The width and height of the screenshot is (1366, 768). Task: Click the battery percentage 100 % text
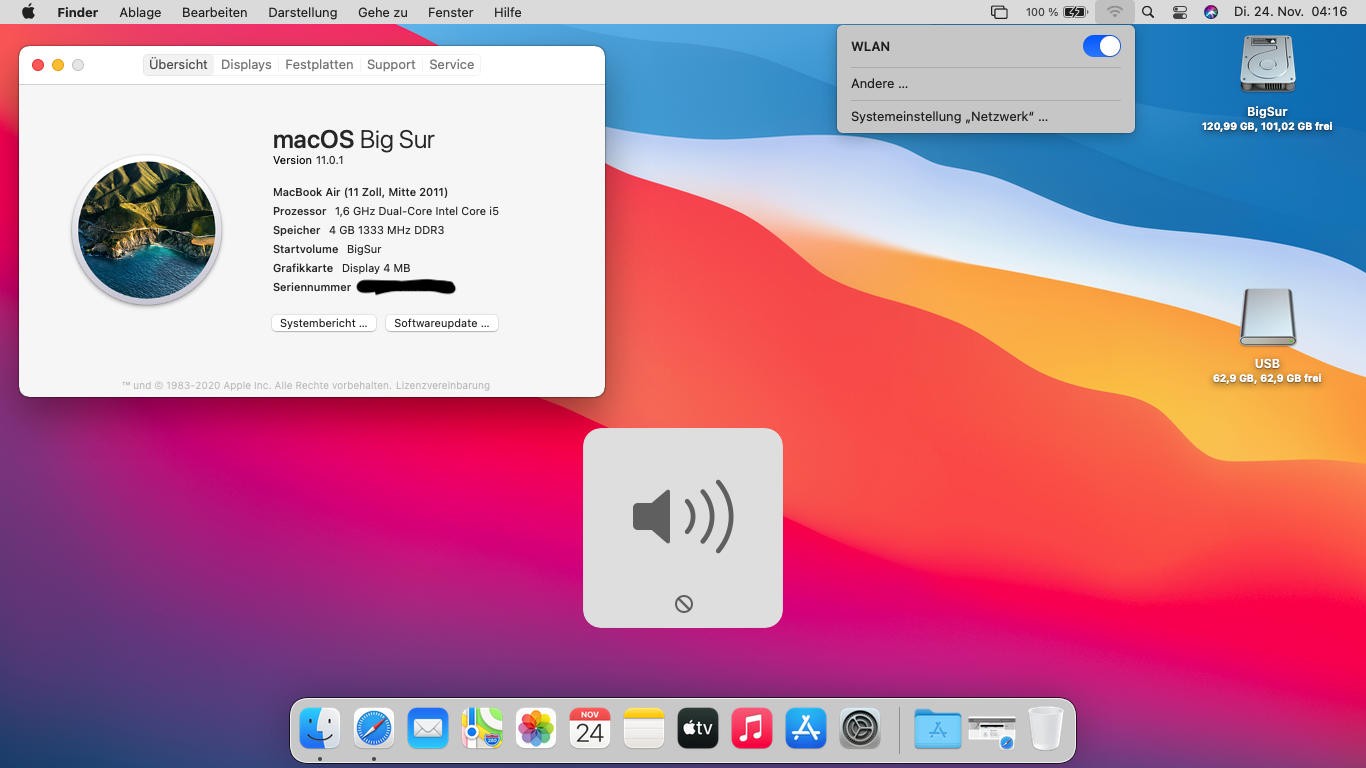pyautogui.click(x=1042, y=12)
